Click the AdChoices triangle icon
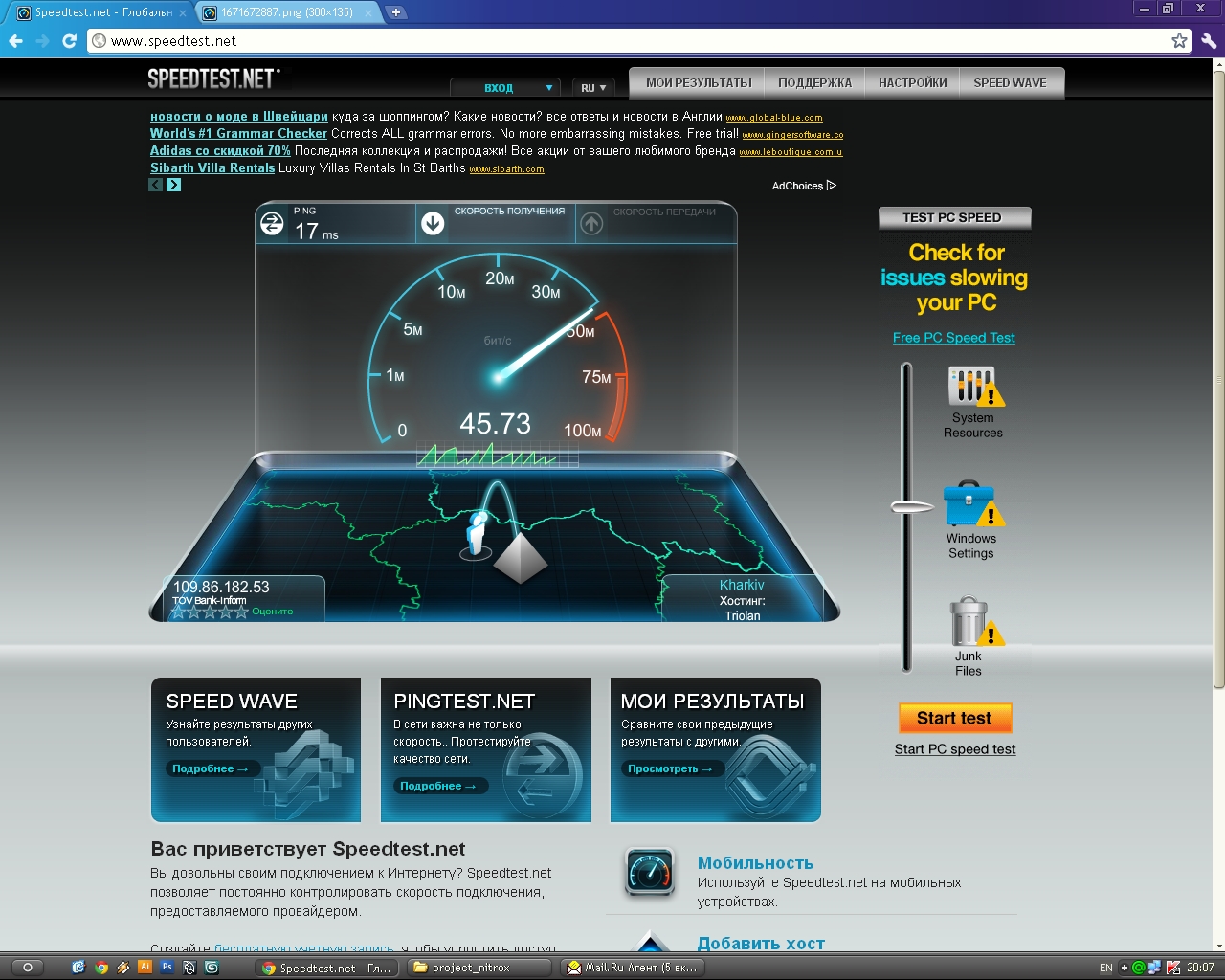This screenshot has width=1225, height=980. [x=831, y=186]
